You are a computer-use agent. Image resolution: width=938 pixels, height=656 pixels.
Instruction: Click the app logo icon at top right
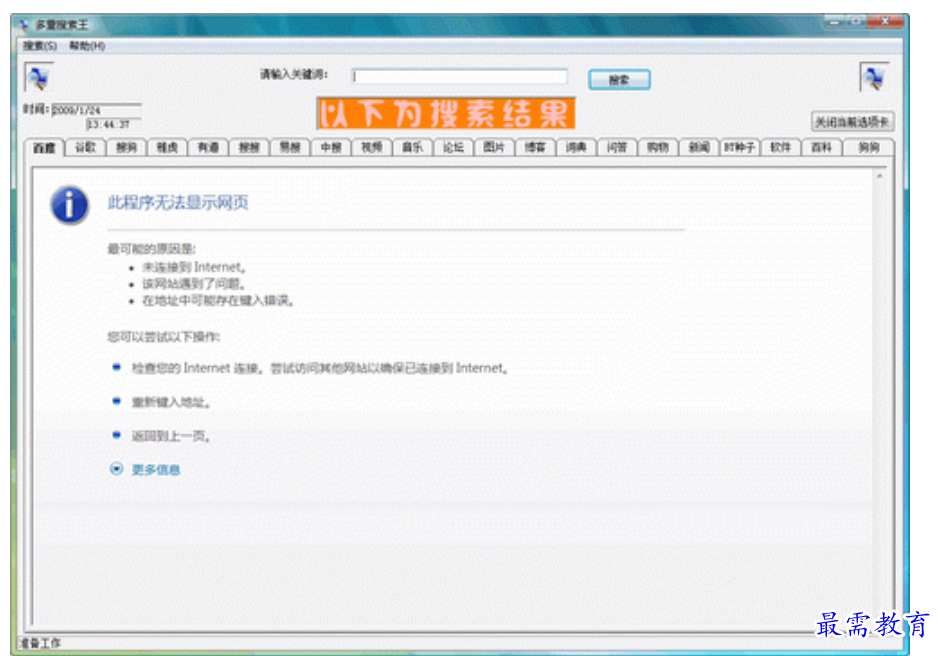[x=874, y=77]
